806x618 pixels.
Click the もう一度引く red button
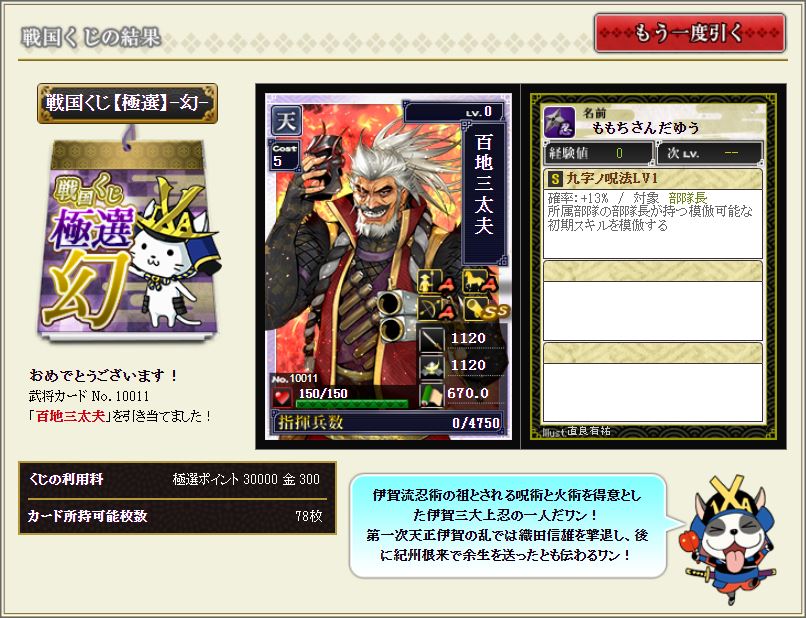pyautogui.click(x=690, y=33)
